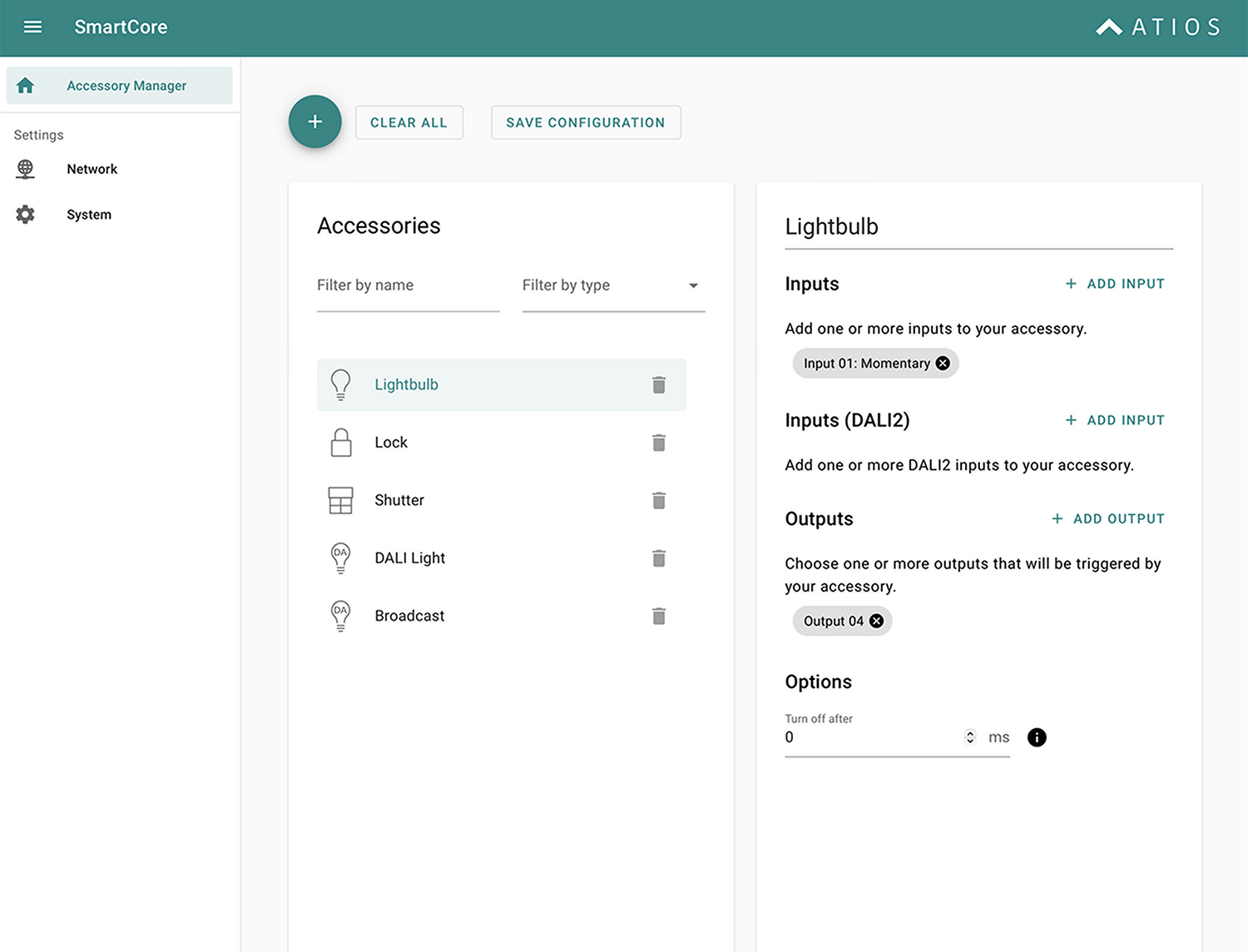Viewport: 1248px width, 952px height.
Task: Delete the Lock accessory
Action: pos(659,443)
